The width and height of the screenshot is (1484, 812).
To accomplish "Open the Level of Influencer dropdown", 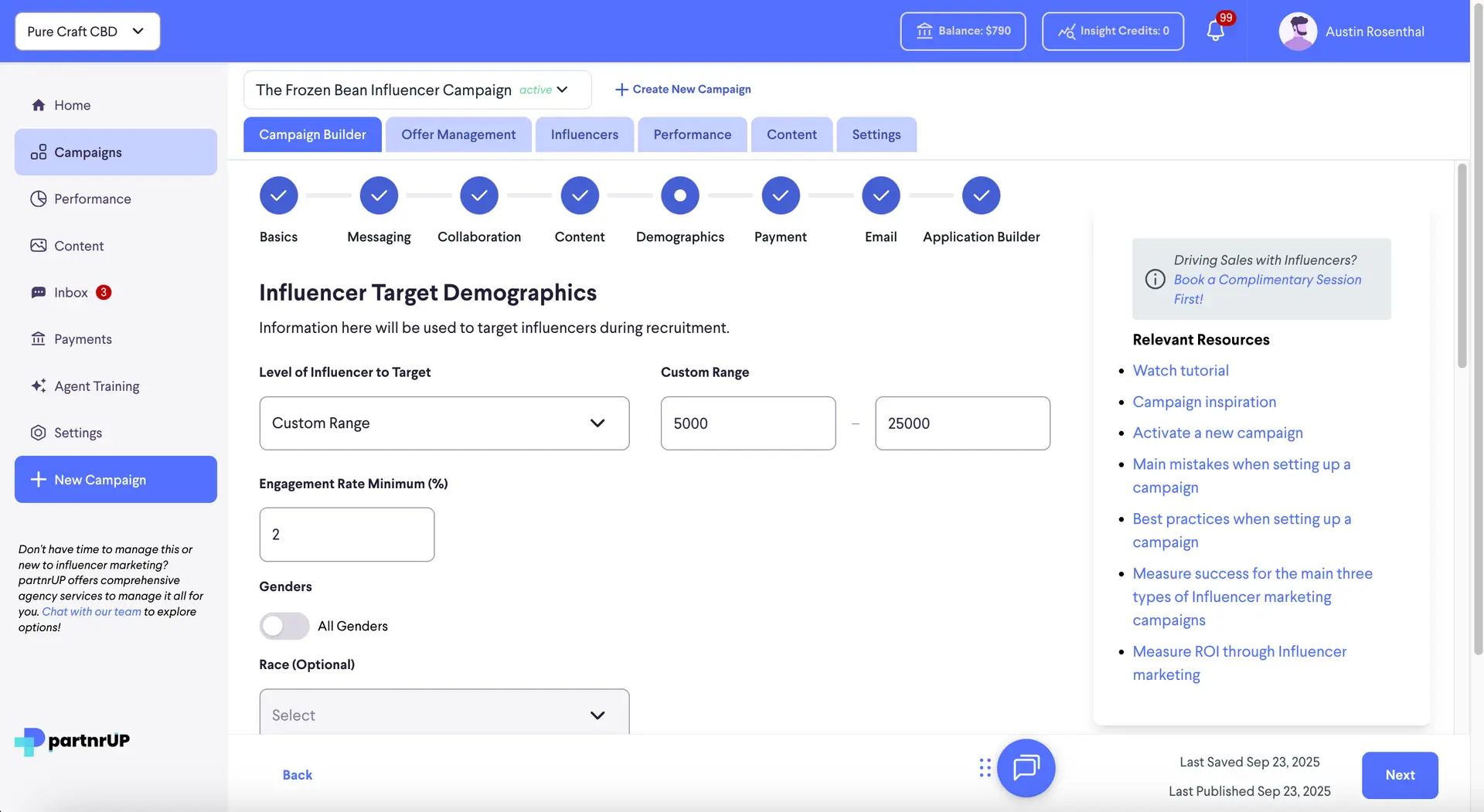I will 444,423.
